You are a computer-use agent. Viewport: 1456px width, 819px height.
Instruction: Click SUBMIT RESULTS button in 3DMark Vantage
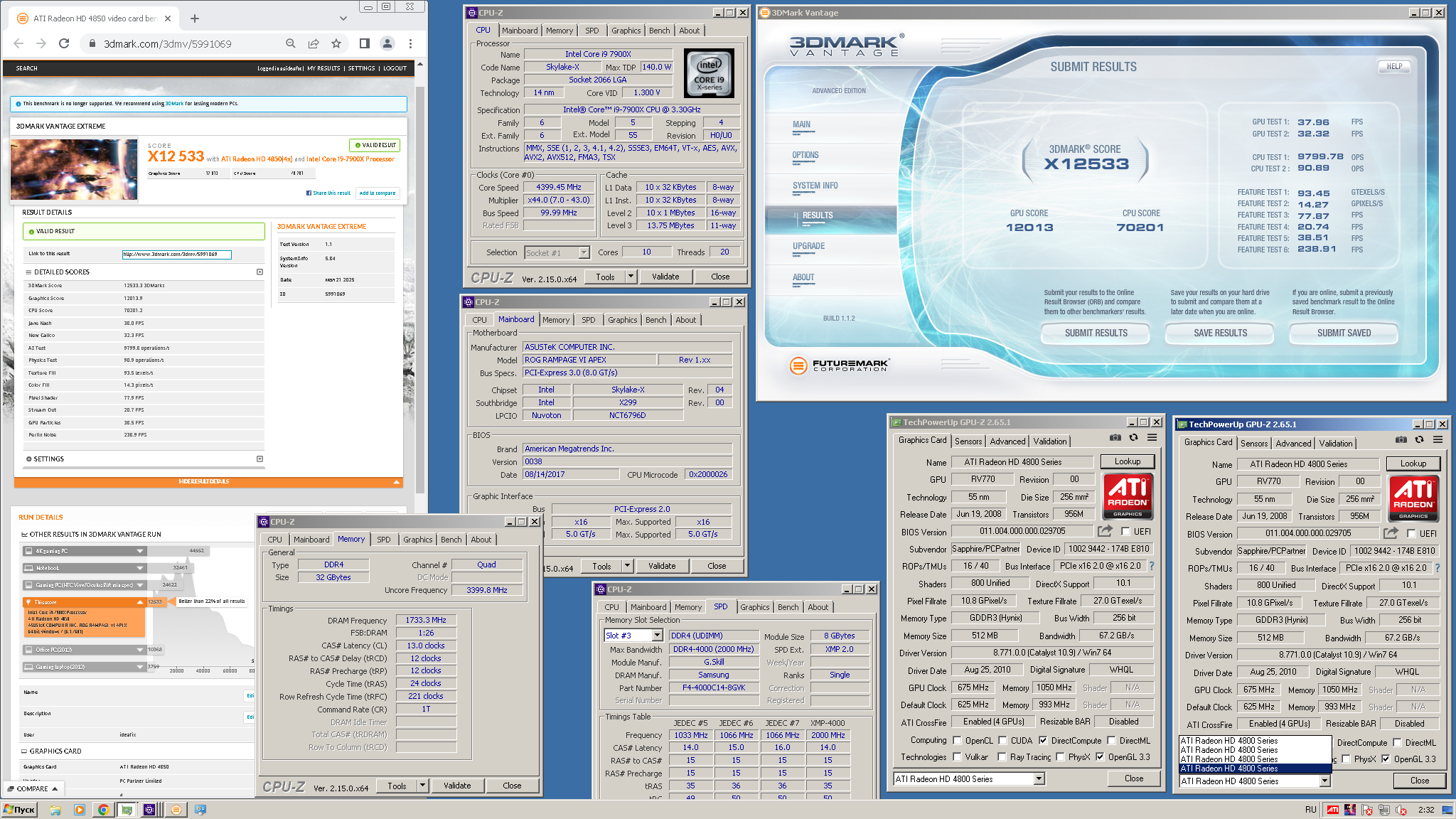[x=1096, y=333]
